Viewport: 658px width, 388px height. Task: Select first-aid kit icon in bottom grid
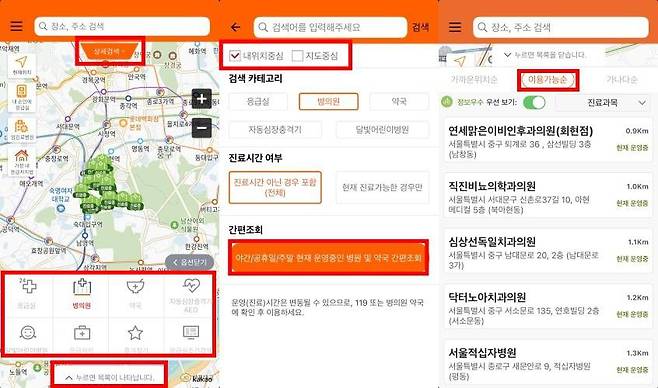pyautogui.click(x=82, y=333)
